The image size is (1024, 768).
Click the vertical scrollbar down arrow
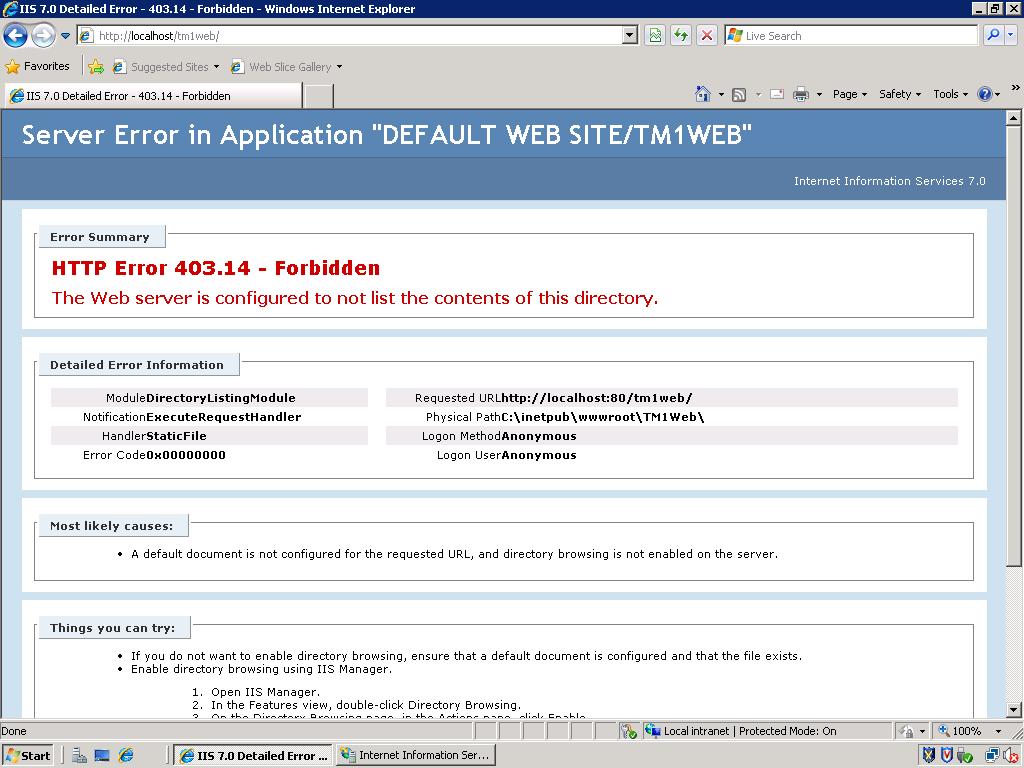[1013, 709]
